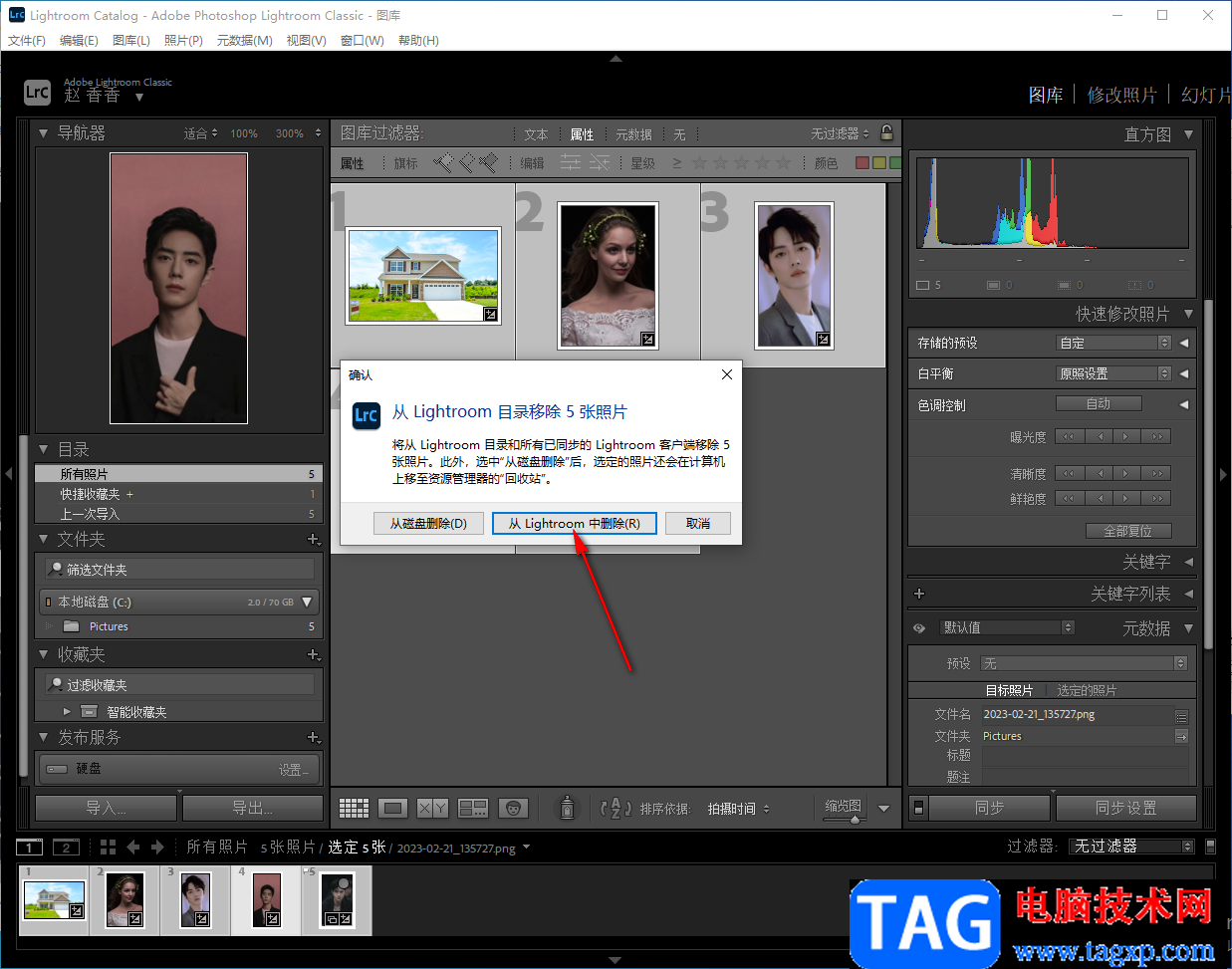
Task: Click the filter lock icon
Action: point(886,132)
